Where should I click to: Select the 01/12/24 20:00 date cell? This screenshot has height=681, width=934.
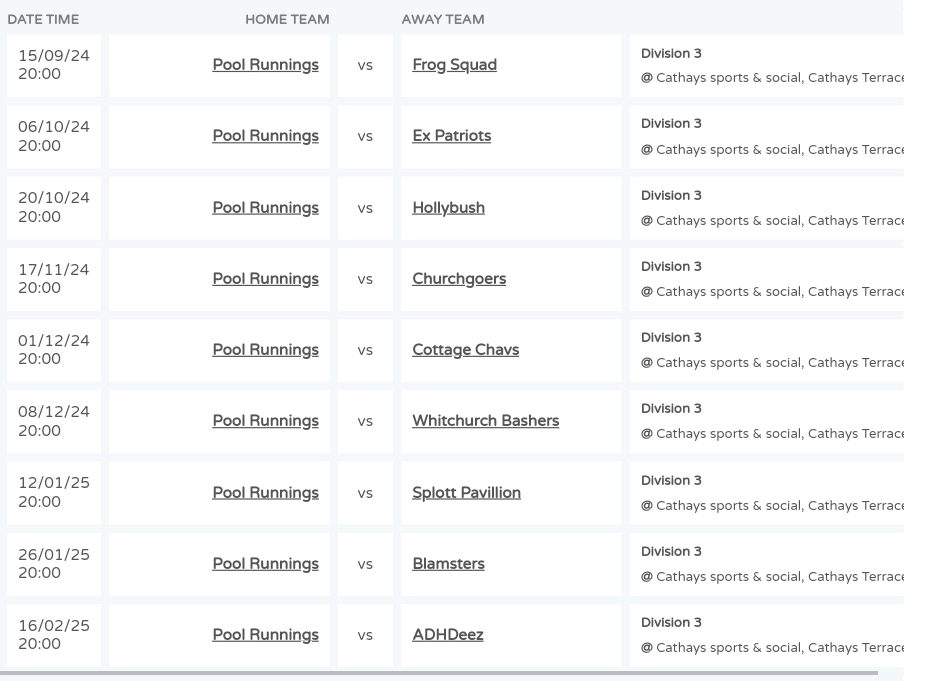pyautogui.click(x=54, y=350)
